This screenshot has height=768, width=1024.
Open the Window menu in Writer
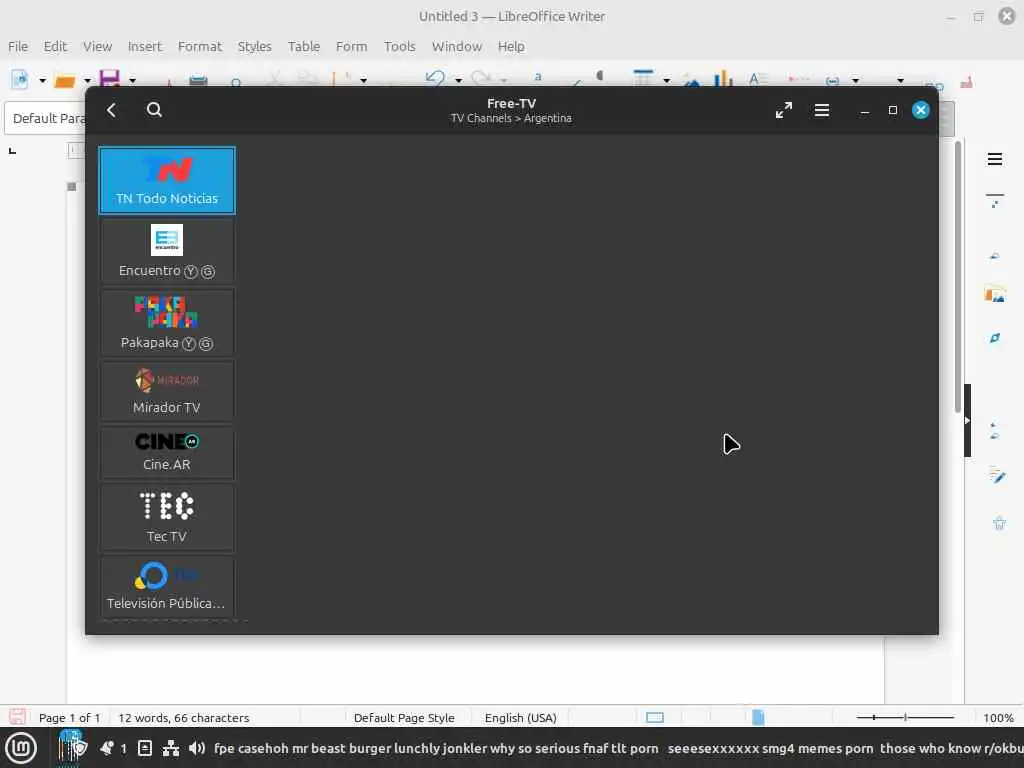tap(456, 46)
